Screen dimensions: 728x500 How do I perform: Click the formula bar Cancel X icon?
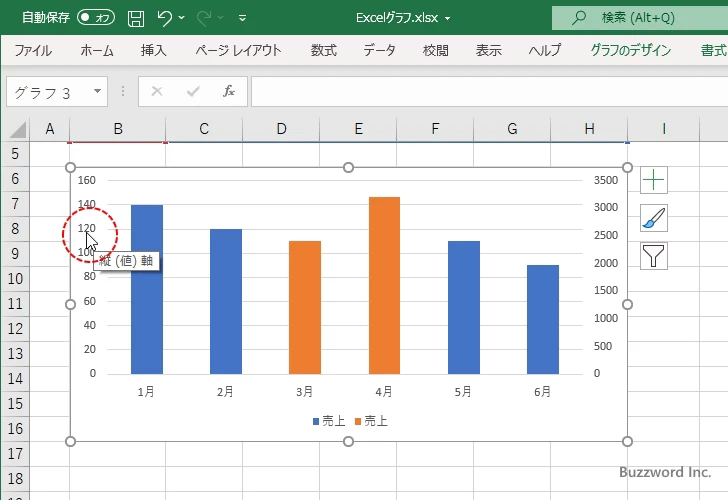(157, 91)
